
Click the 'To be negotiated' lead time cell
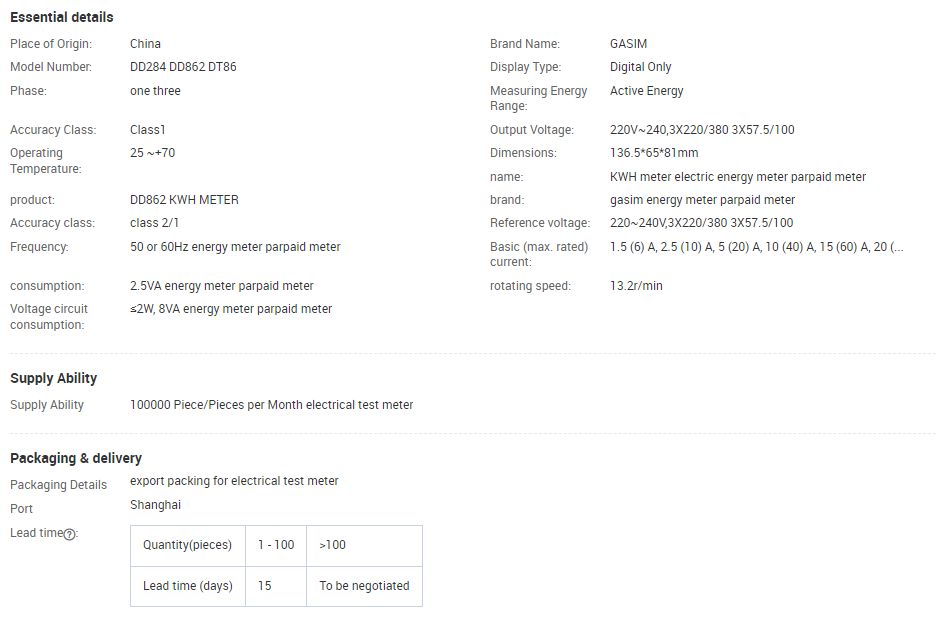click(364, 586)
